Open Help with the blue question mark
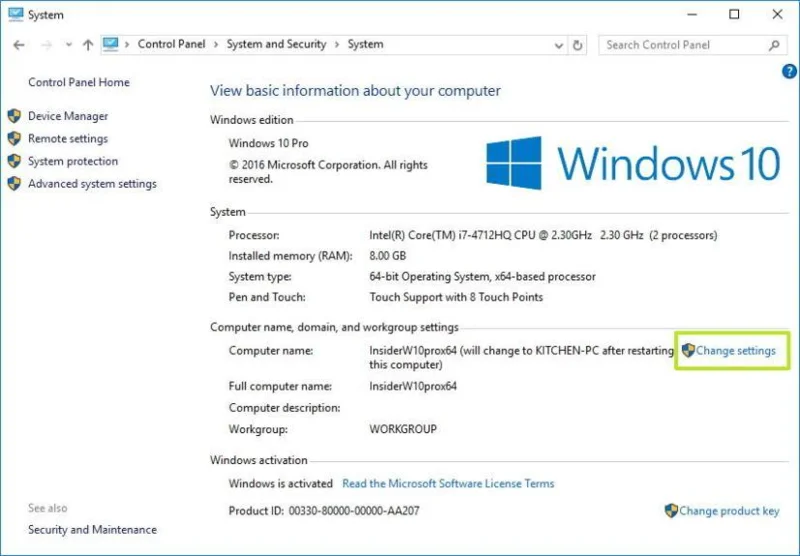The height and width of the screenshot is (556, 800). 789,71
